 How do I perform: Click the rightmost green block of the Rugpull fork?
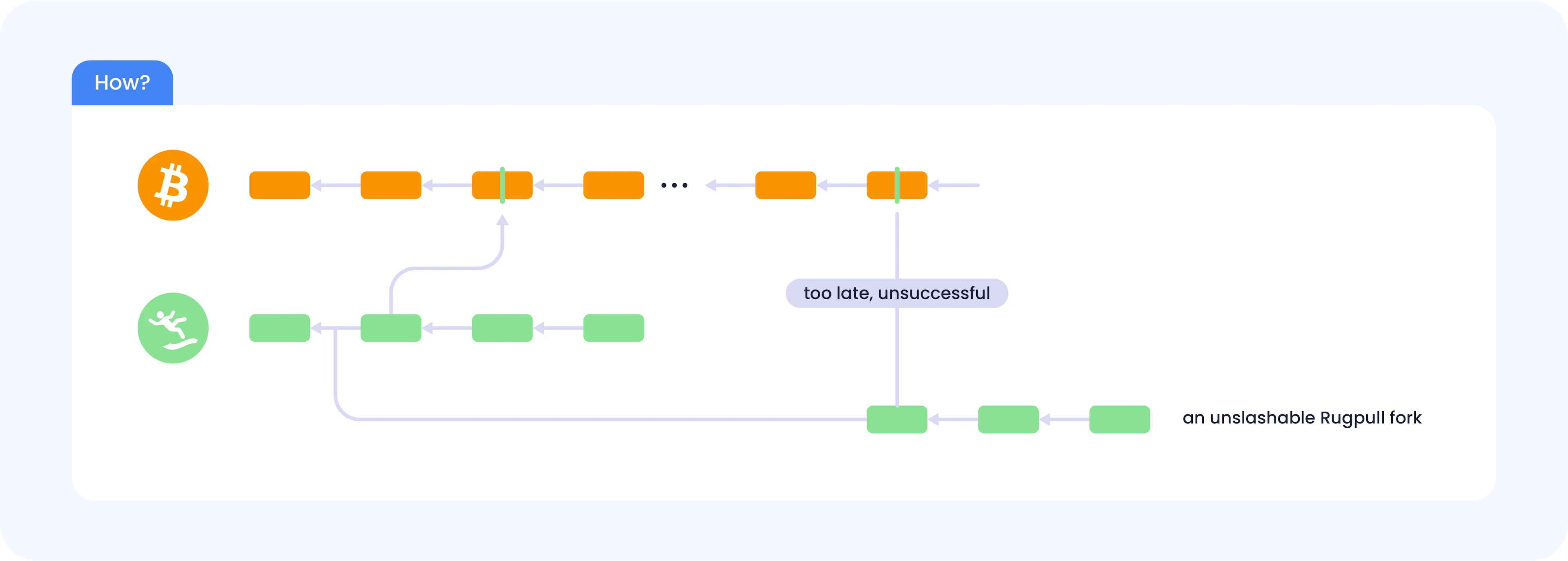click(x=1119, y=419)
